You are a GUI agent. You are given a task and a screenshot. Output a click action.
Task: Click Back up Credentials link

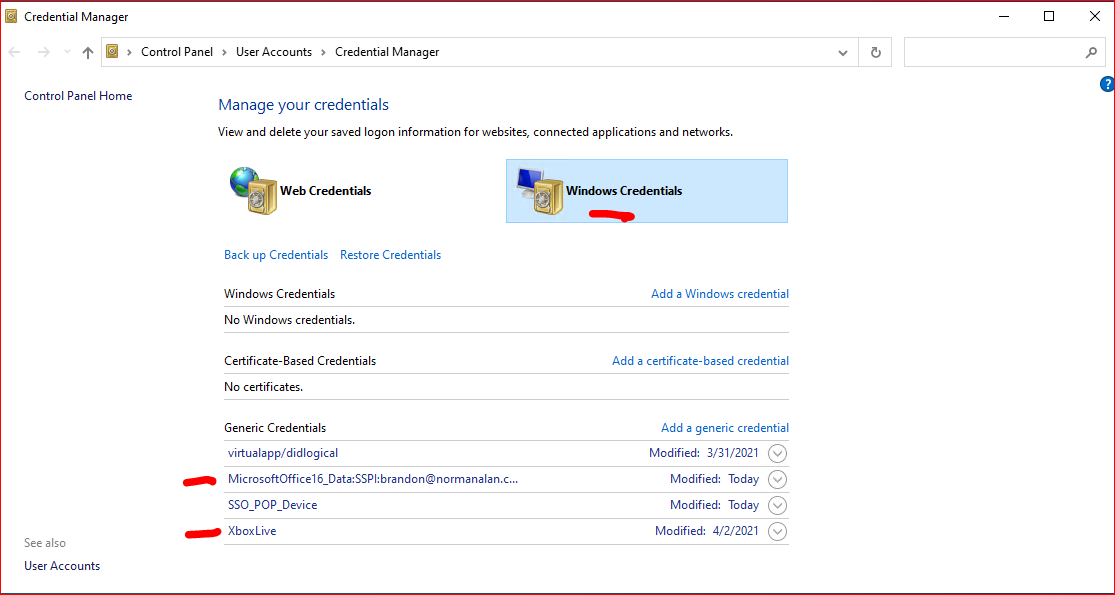pos(276,254)
